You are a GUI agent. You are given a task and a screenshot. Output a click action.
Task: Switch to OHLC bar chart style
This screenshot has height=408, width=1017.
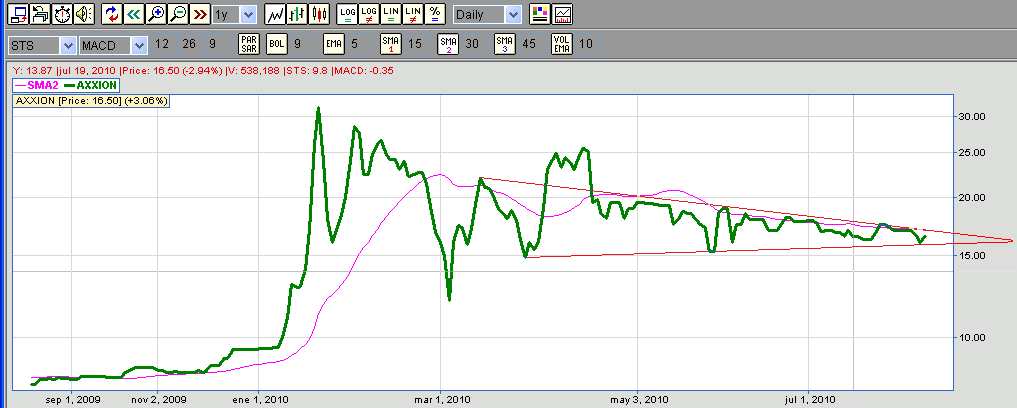point(297,15)
